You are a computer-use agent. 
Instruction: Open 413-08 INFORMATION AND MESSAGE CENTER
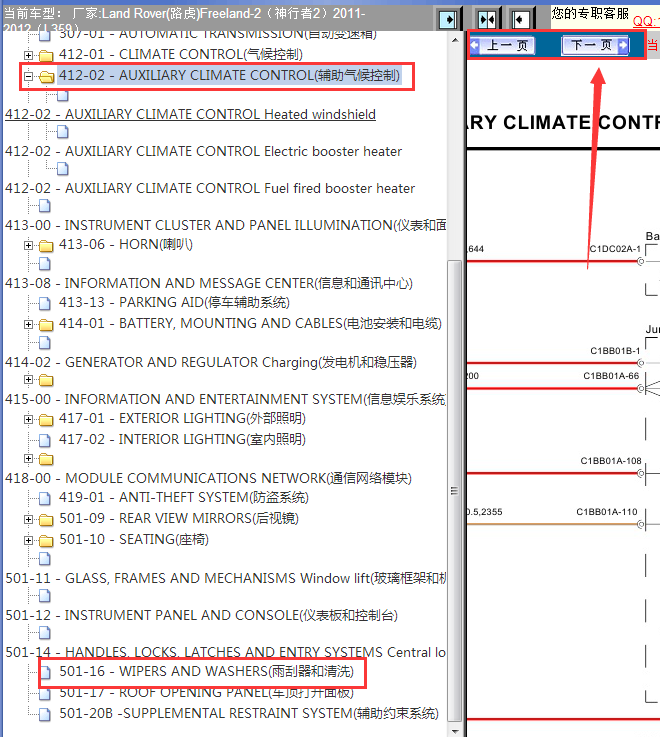[x=209, y=283]
